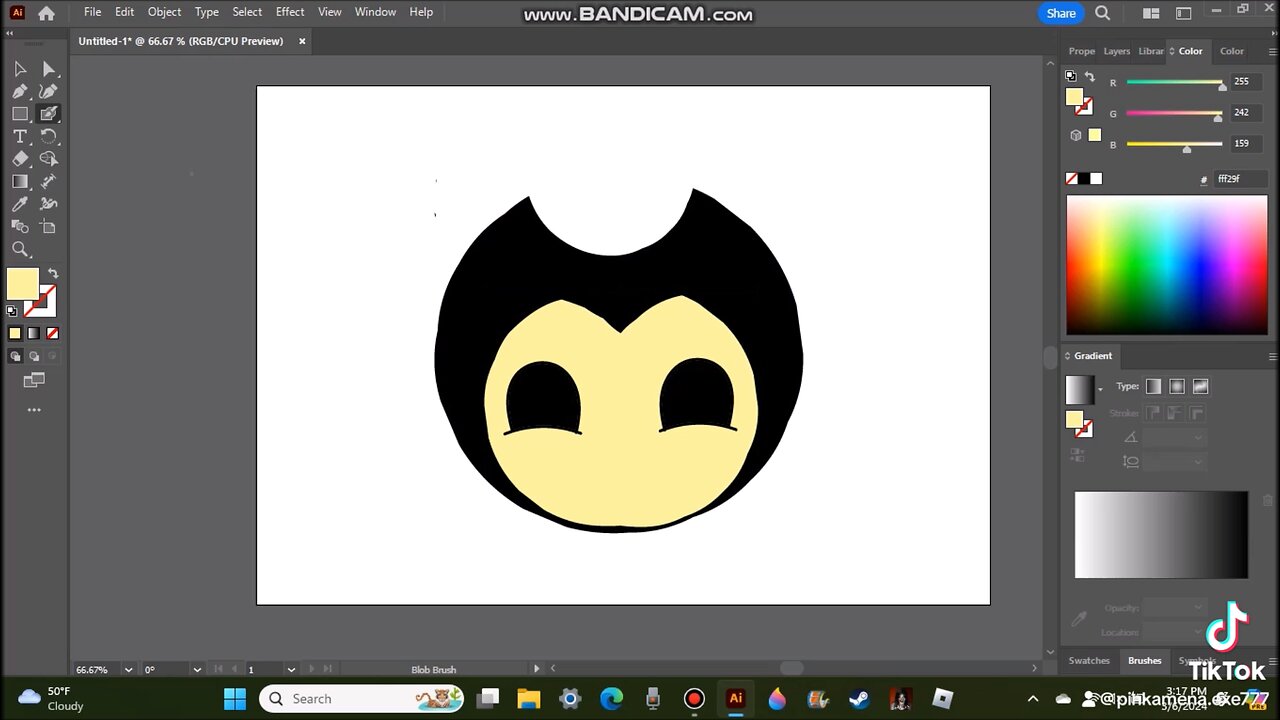Open Switch Workspace dropdown in top bar
This screenshot has height=720, width=1280.
(1184, 13)
